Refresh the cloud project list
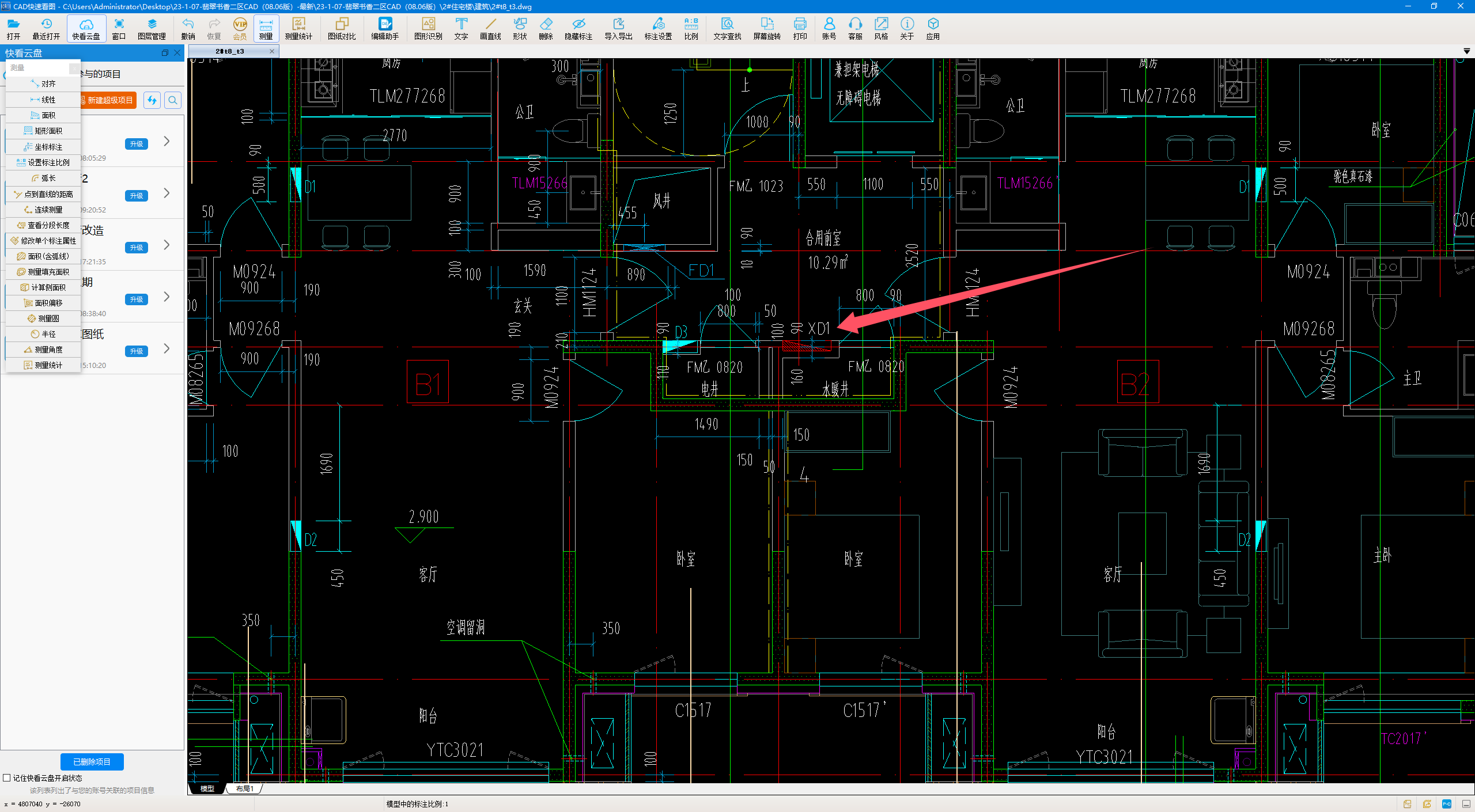1475x812 pixels. point(152,100)
